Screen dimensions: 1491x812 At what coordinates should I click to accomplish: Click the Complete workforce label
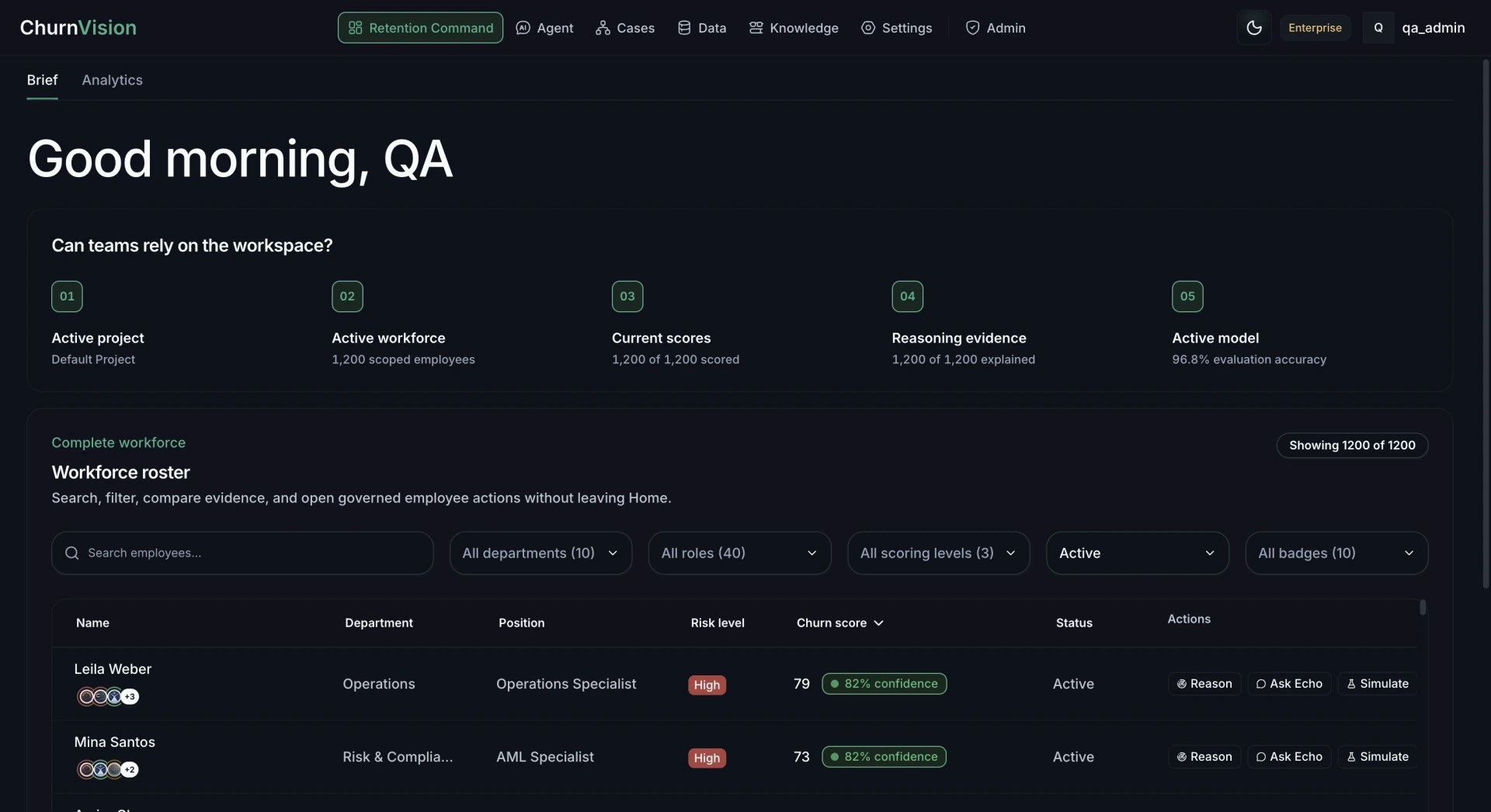[x=119, y=442]
